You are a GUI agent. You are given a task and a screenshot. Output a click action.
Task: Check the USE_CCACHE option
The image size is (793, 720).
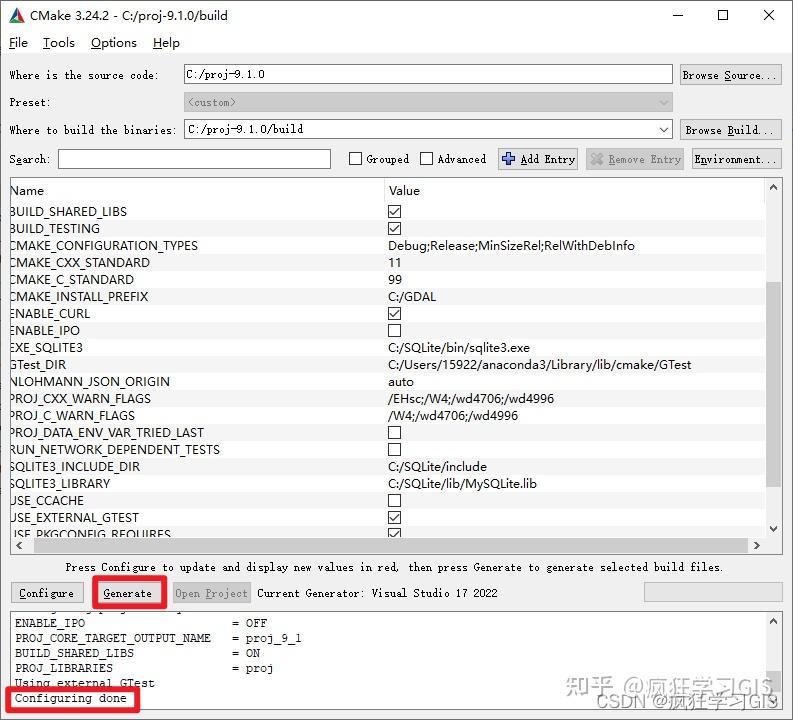[394, 501]
